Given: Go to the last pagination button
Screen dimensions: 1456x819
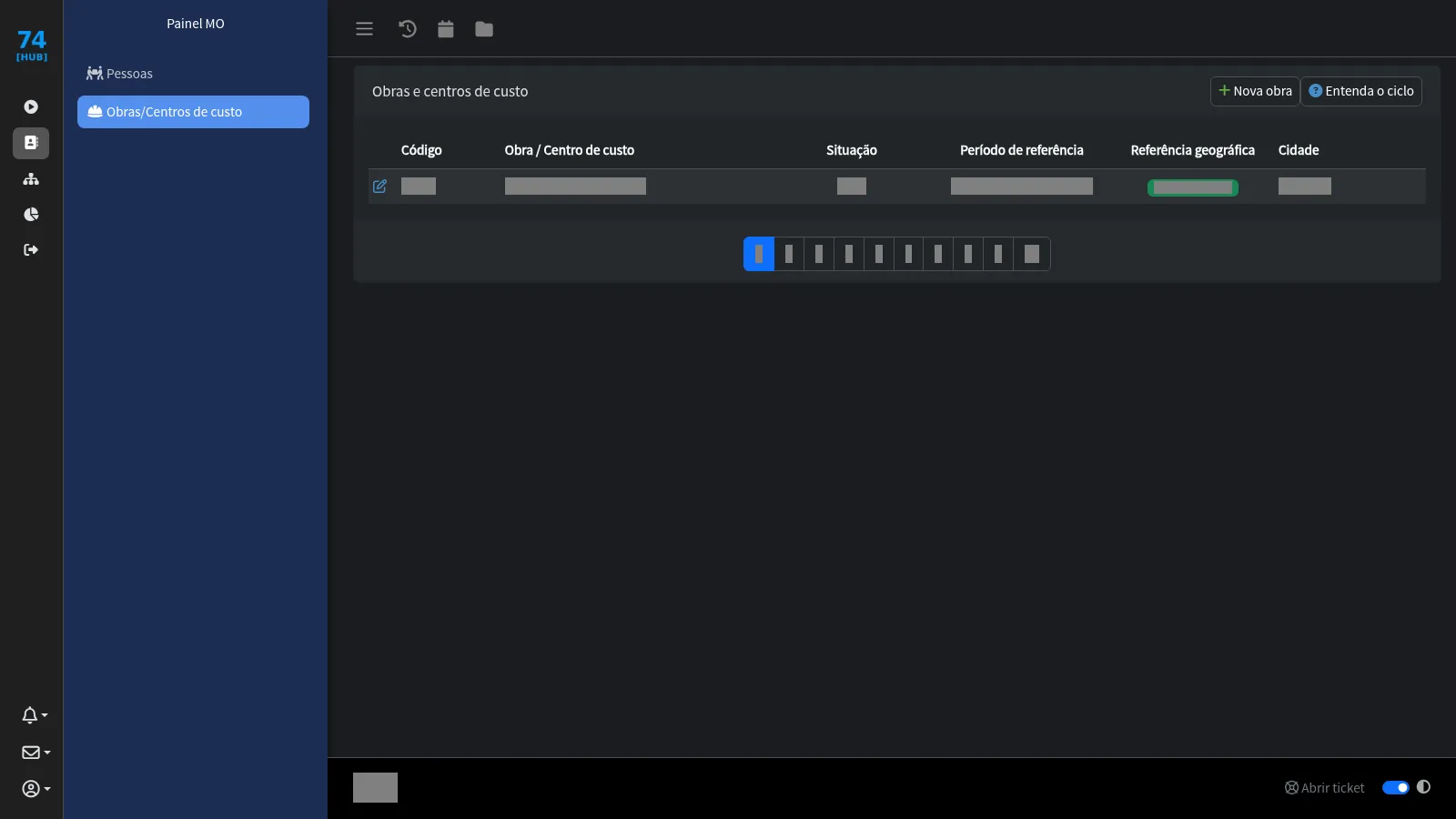Looking at the screenshot, I should (1032, 254).
